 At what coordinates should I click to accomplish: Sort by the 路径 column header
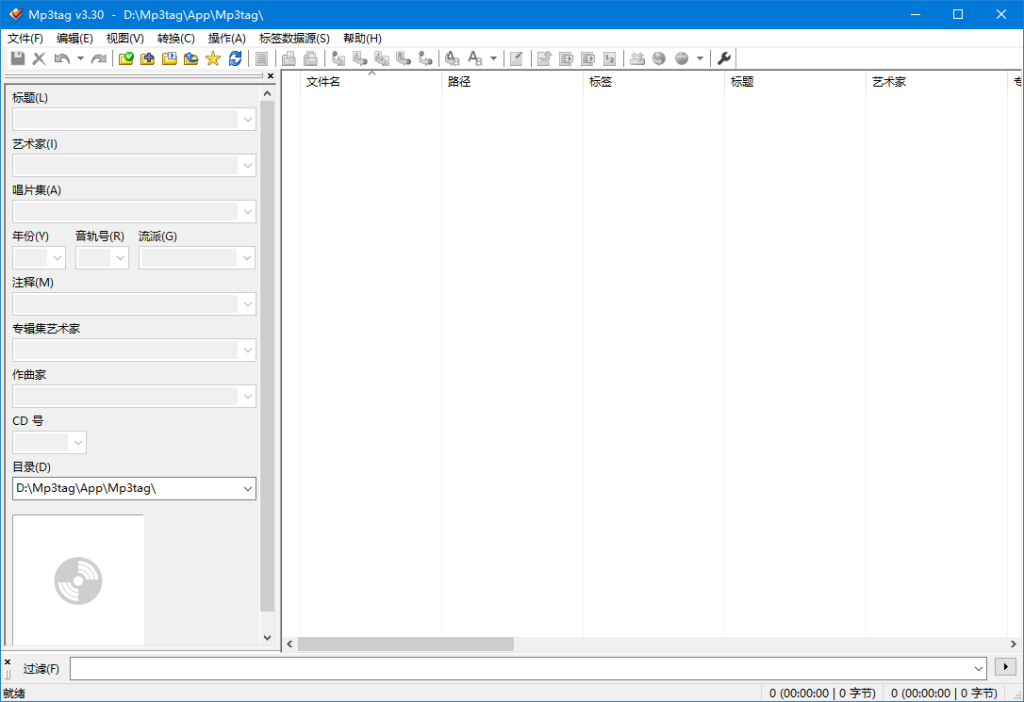[512, 82]
